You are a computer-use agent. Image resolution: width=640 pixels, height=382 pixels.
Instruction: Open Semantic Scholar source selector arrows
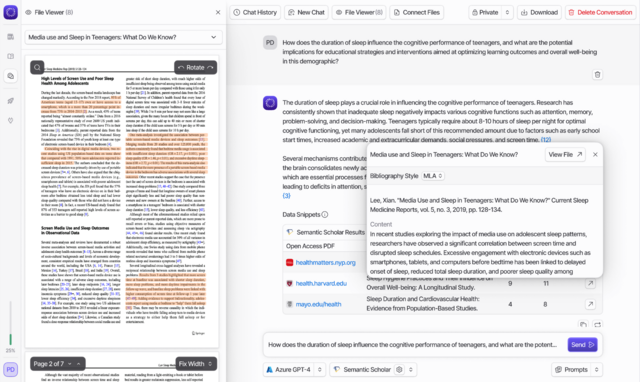pos(411,369)
